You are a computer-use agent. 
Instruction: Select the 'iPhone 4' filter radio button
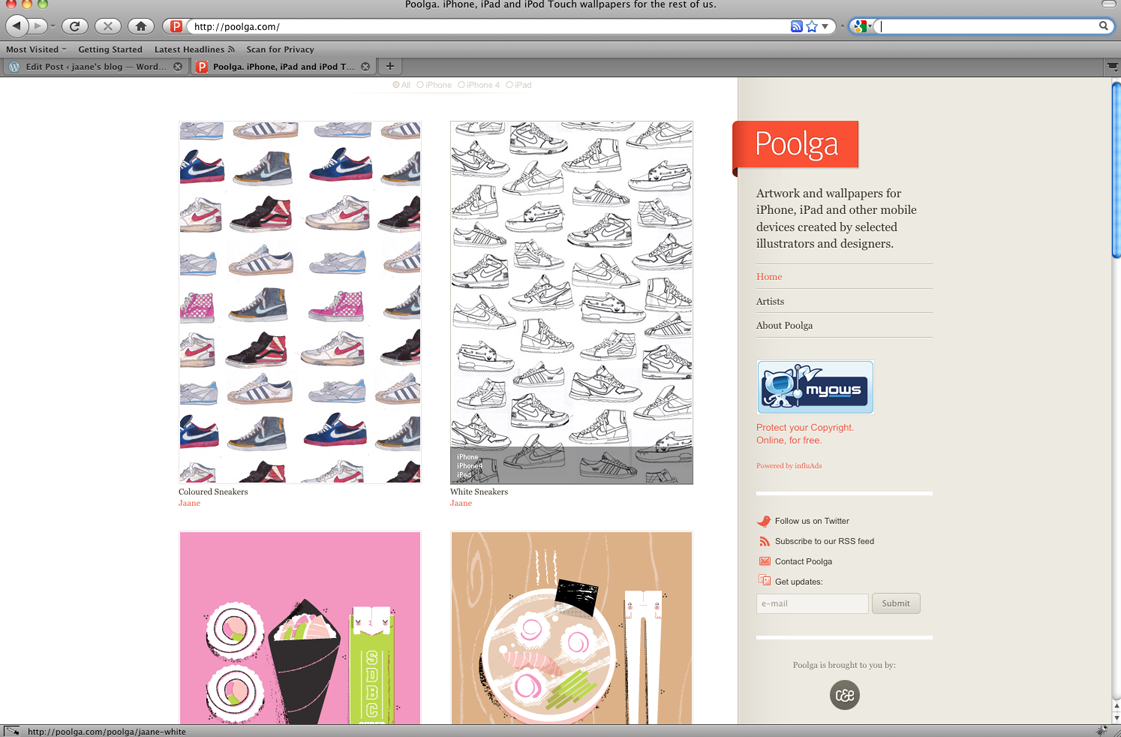tap(461, 85)
